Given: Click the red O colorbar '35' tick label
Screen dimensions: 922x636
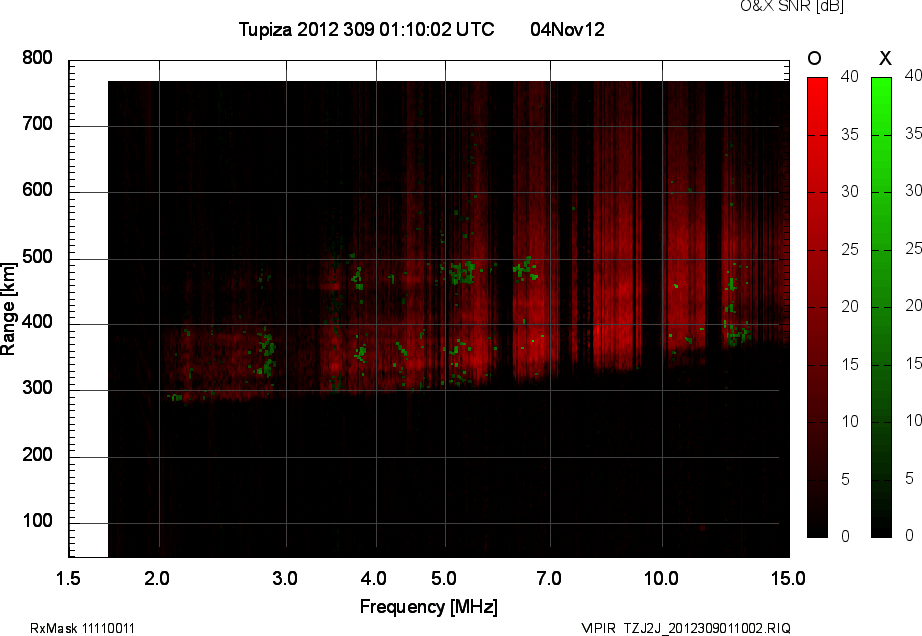Looking at the screenshot, I should (x=850, y=135).
